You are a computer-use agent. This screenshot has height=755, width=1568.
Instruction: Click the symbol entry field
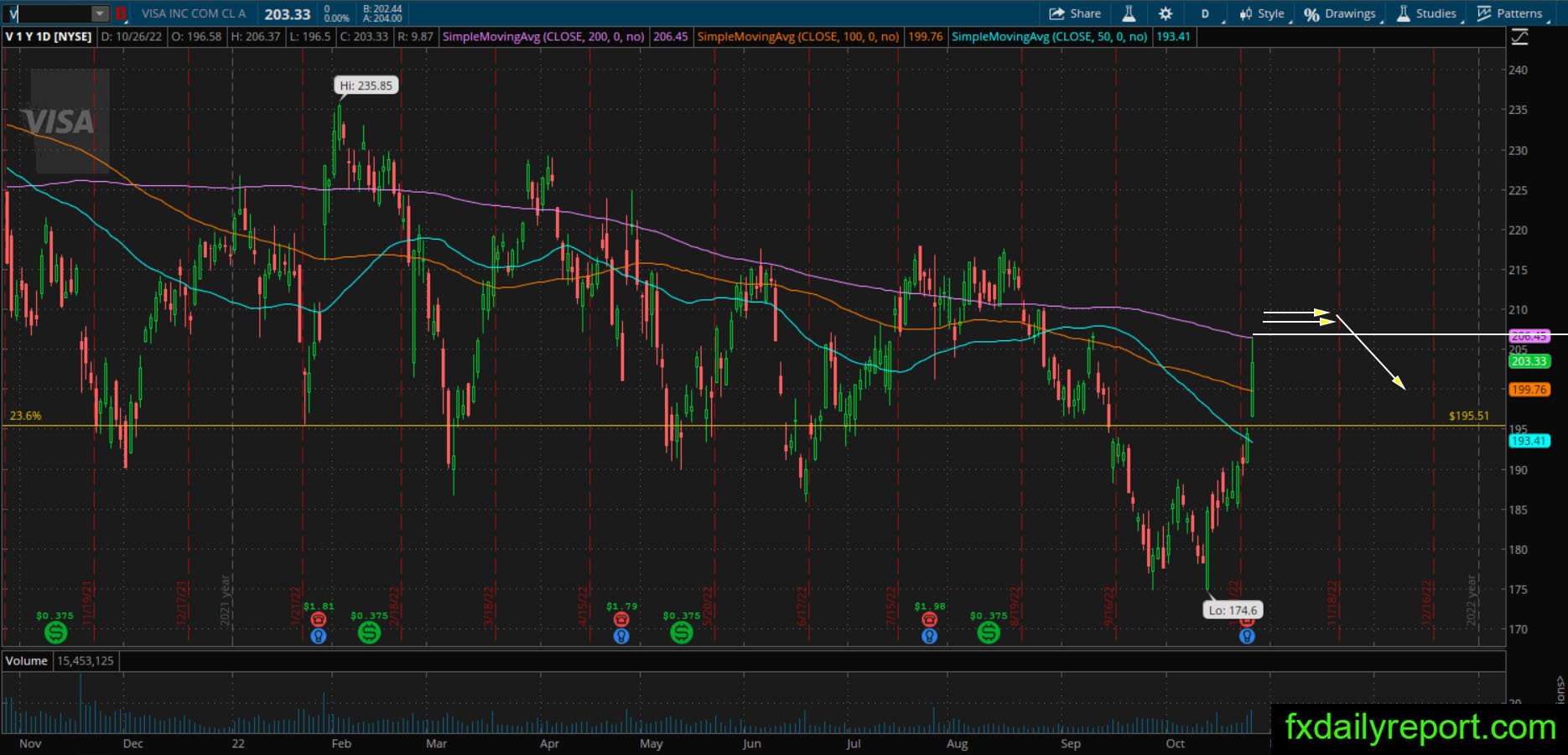49,14
